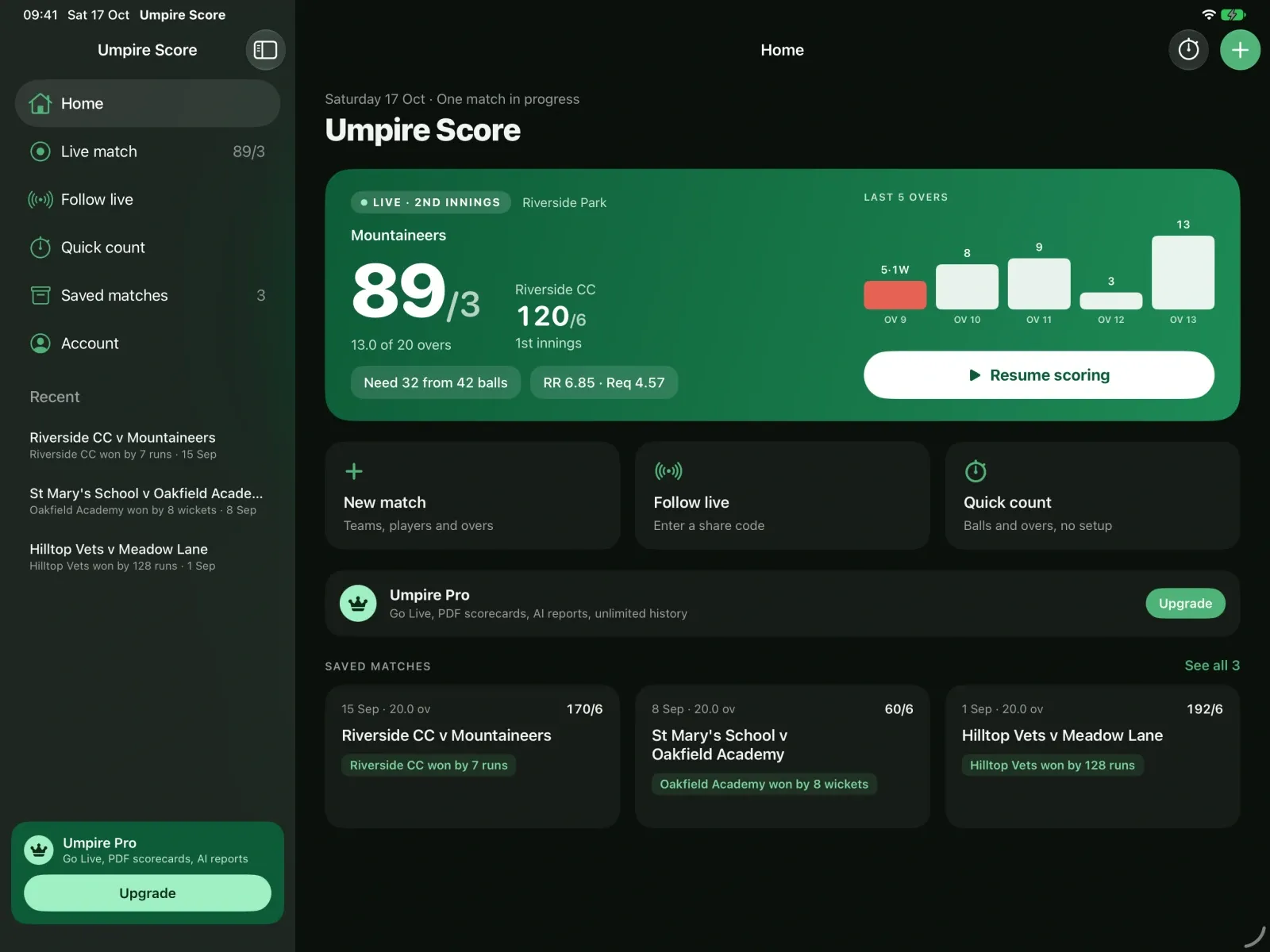The width and height of the screenshot is (1270, 952).
Task: Click the crown icon in Umpire Pro banner
Action: 358,604
